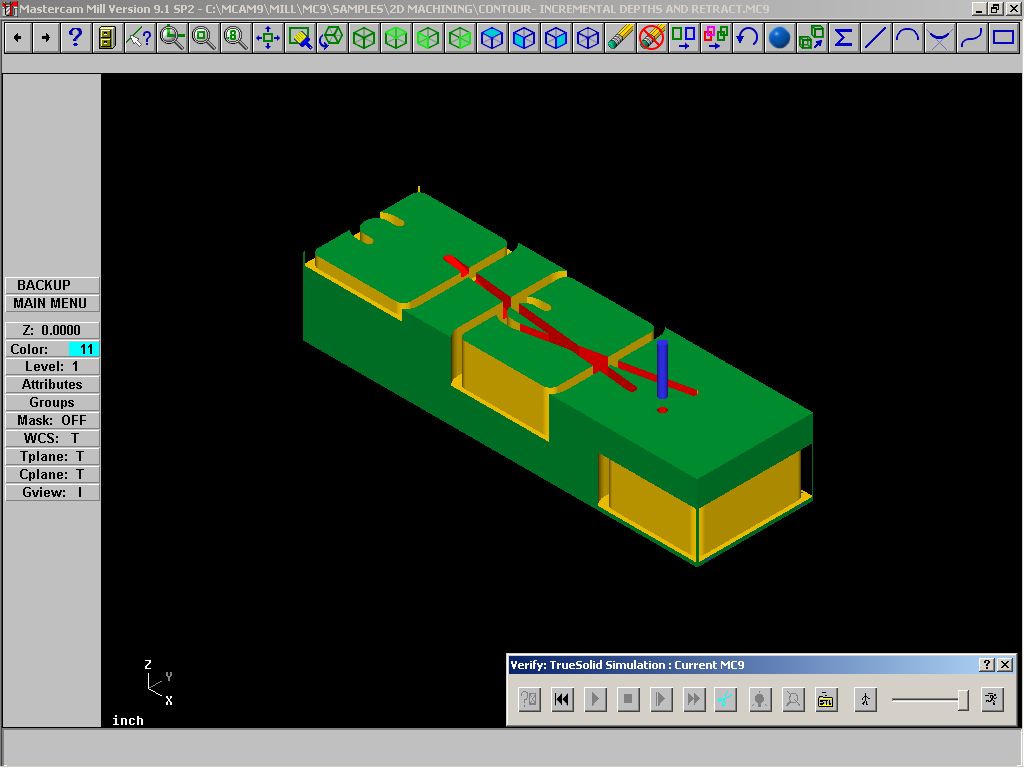Change the WCS T setting
Screen dimensions: 1024x768
[x=52, y=439]
